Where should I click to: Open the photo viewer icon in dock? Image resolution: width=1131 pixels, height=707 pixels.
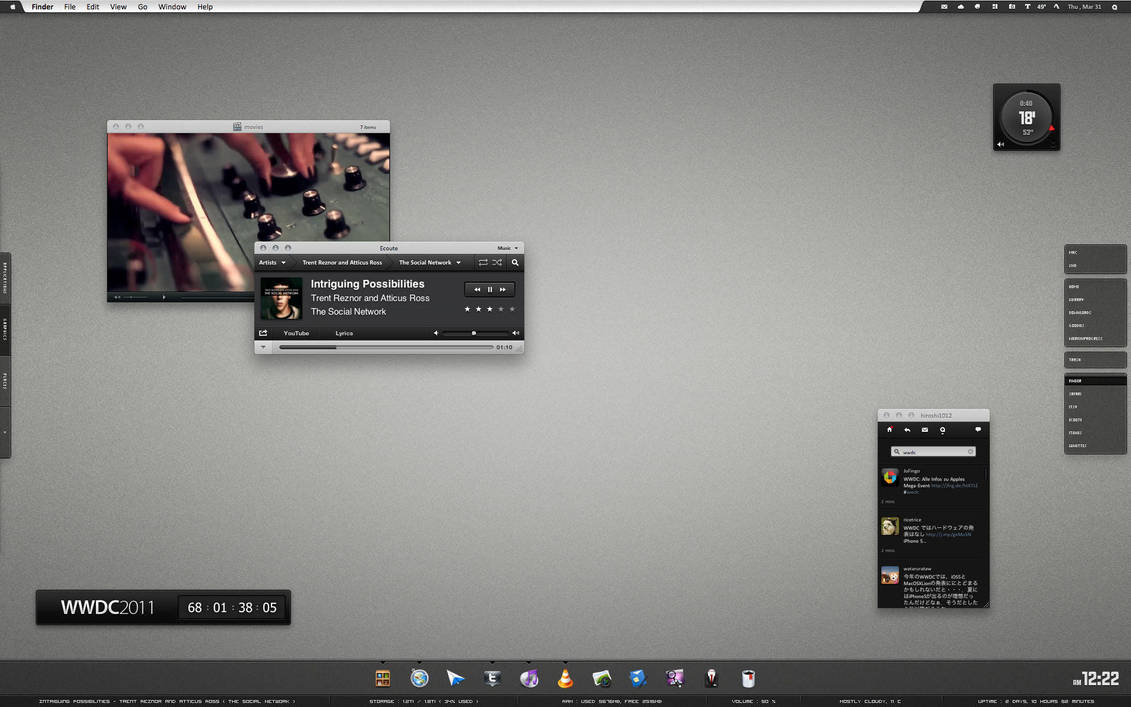tap(602, 678)
